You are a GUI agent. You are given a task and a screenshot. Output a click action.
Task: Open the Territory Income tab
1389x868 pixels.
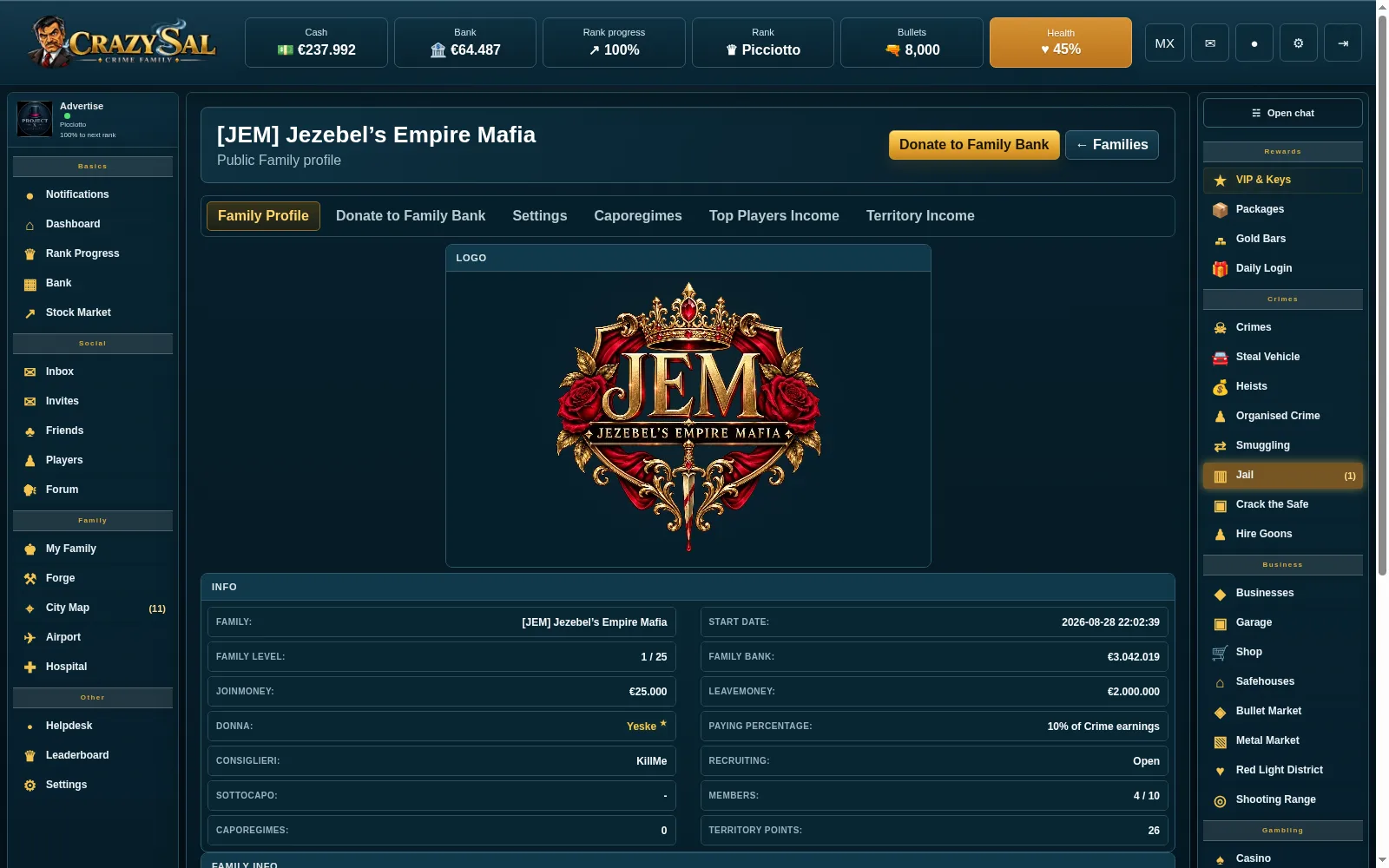tap(920, 216)
